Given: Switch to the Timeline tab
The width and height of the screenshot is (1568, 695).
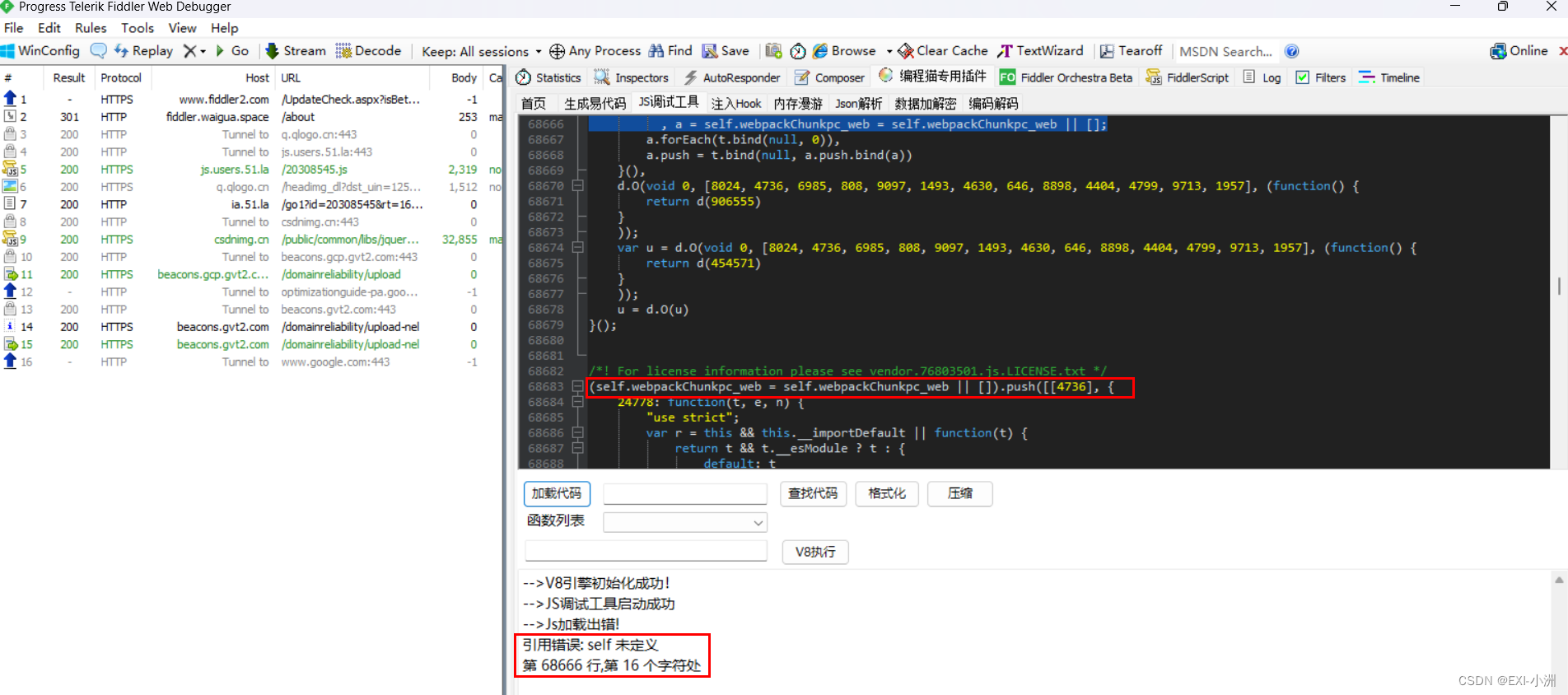Looking at the screenshot, I should [1389, 77].
